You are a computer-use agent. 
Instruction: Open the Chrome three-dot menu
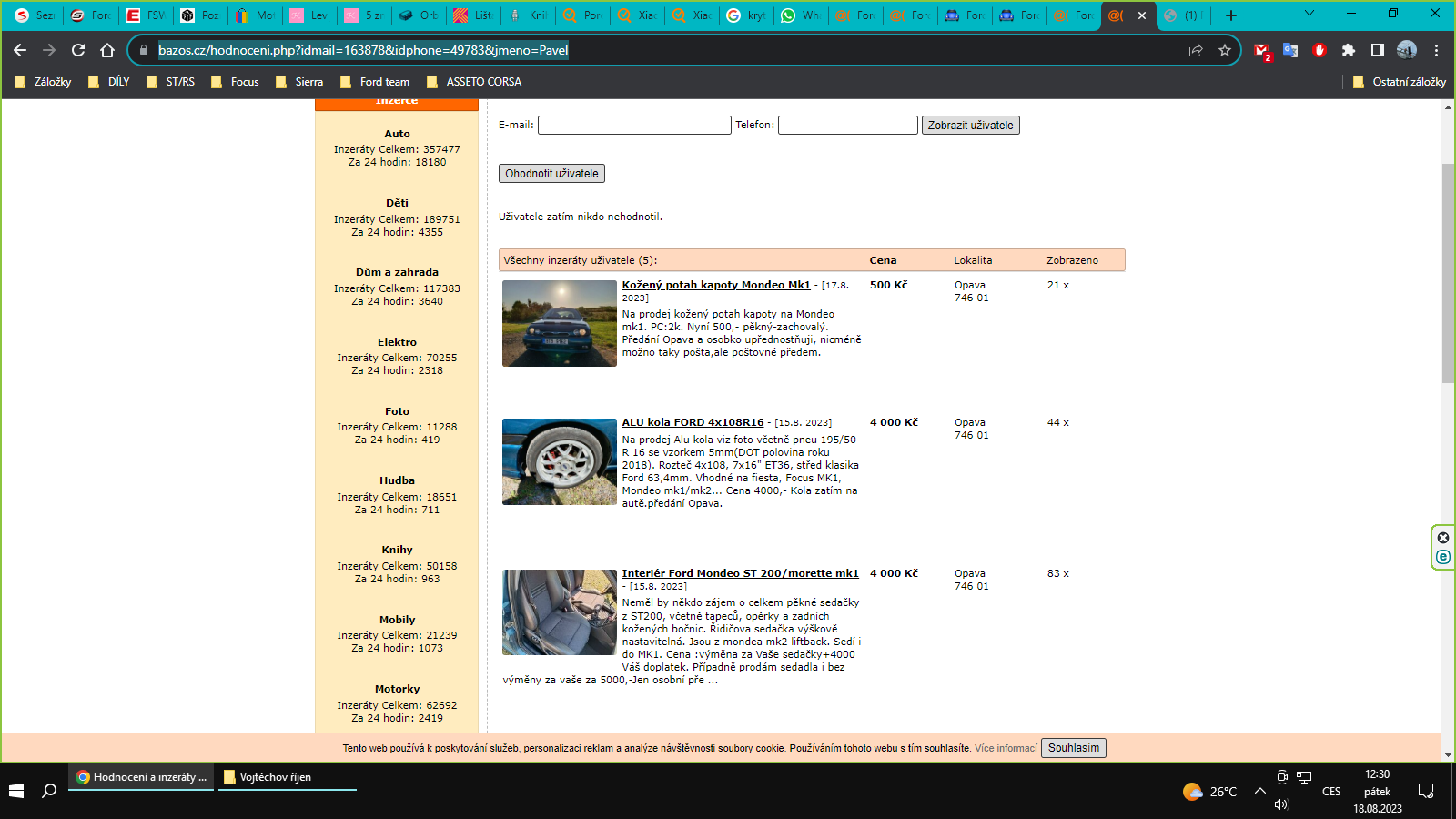[x=1436, y=50]
